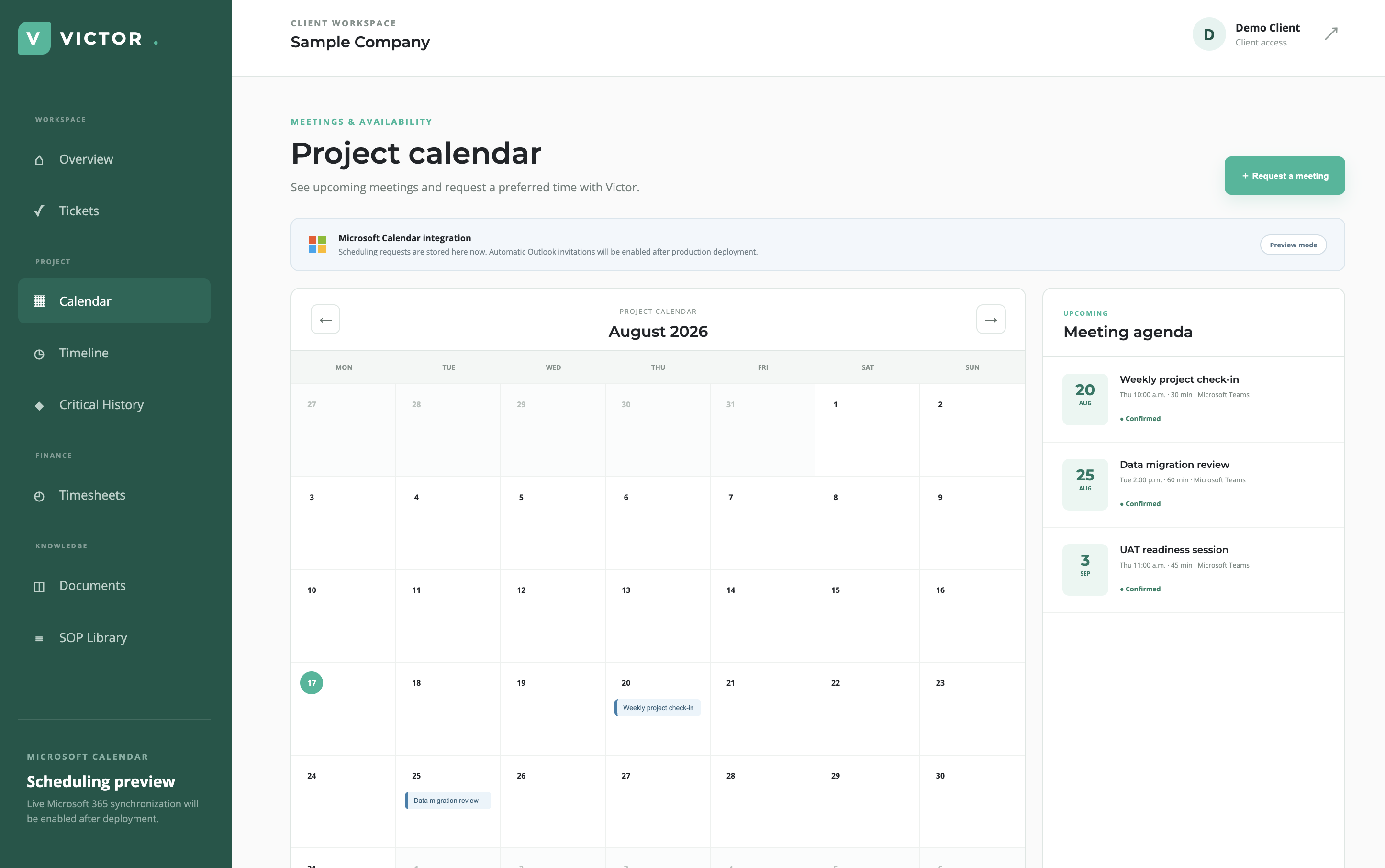Select Calendar in the sidebar
The width and height of the screenshot is (1385, 868).
point(114,301)
